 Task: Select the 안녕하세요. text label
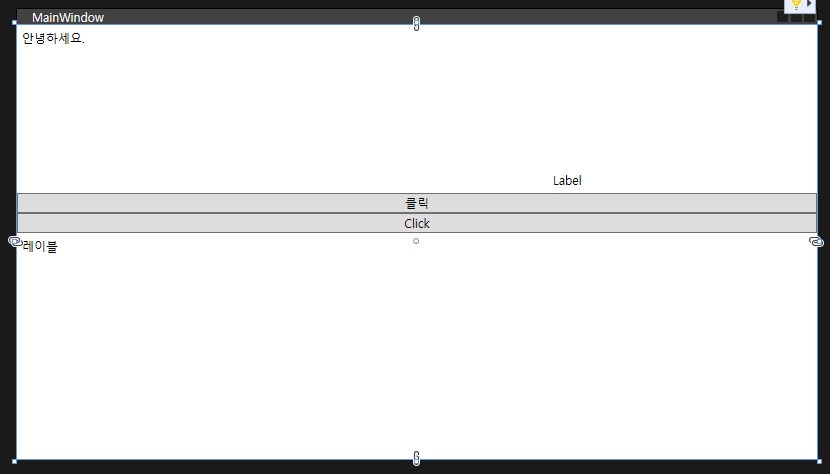(53, 38)
